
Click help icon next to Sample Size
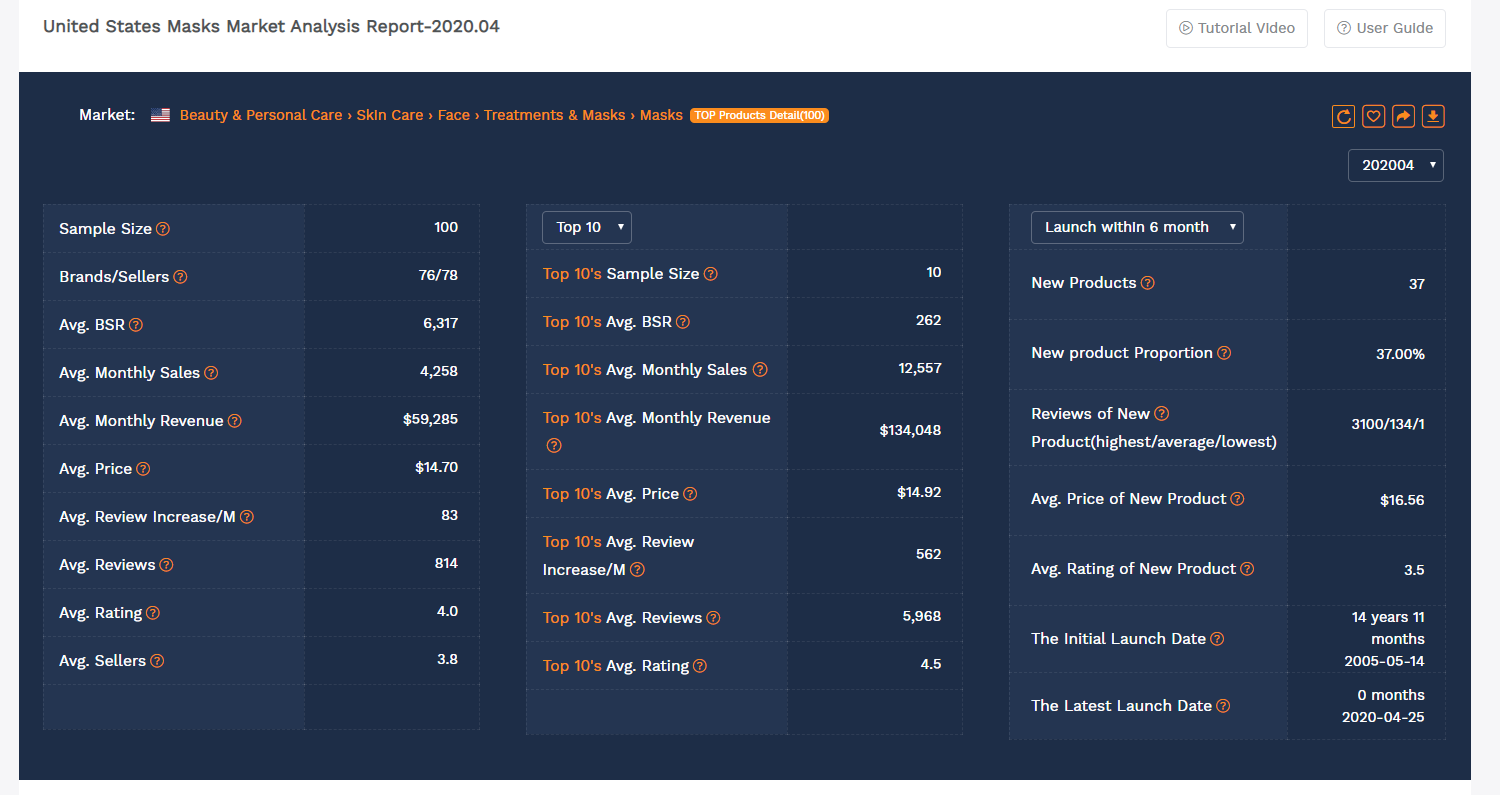pos(163,229)
